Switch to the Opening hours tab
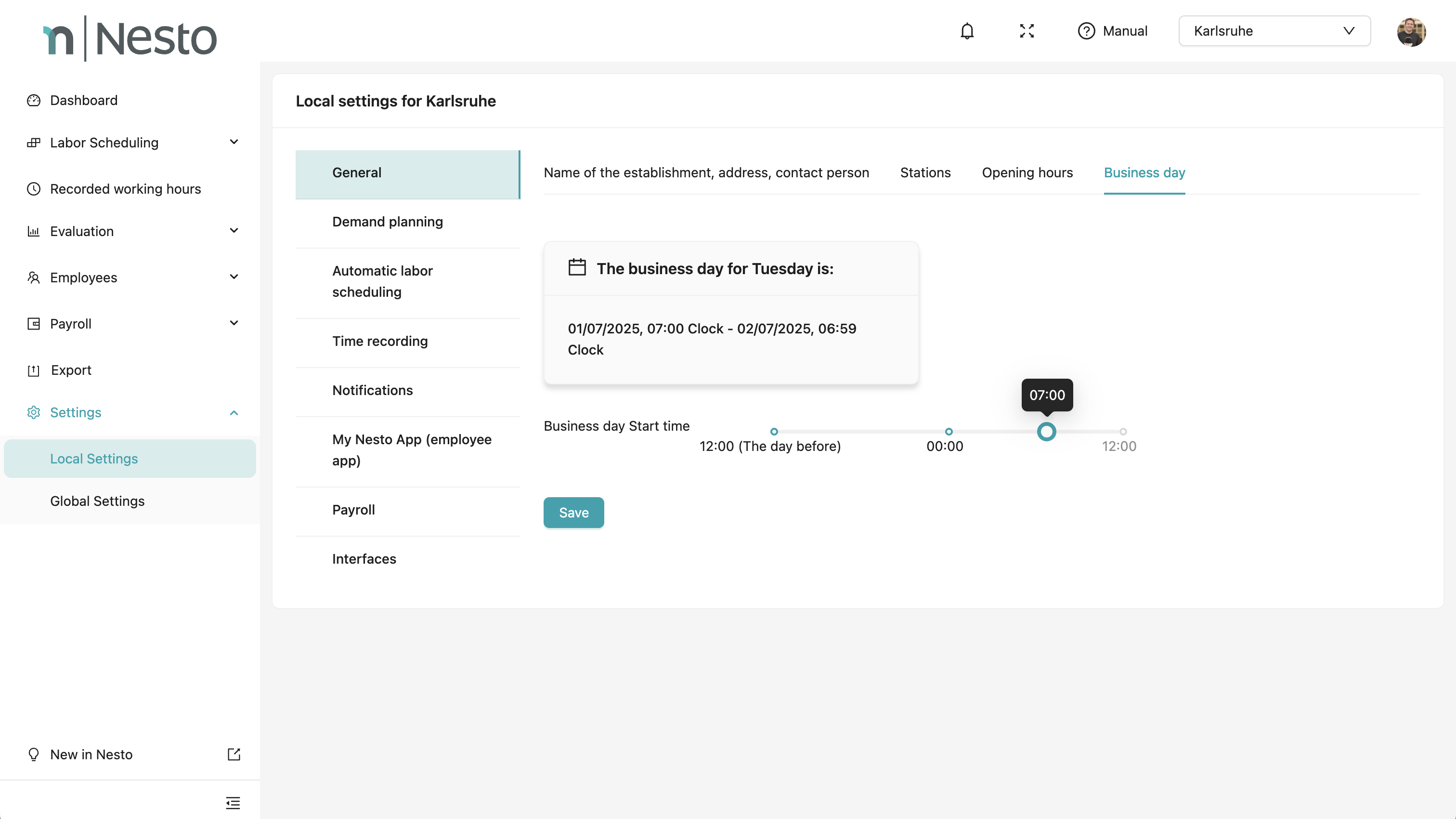 pos(1027,172)
